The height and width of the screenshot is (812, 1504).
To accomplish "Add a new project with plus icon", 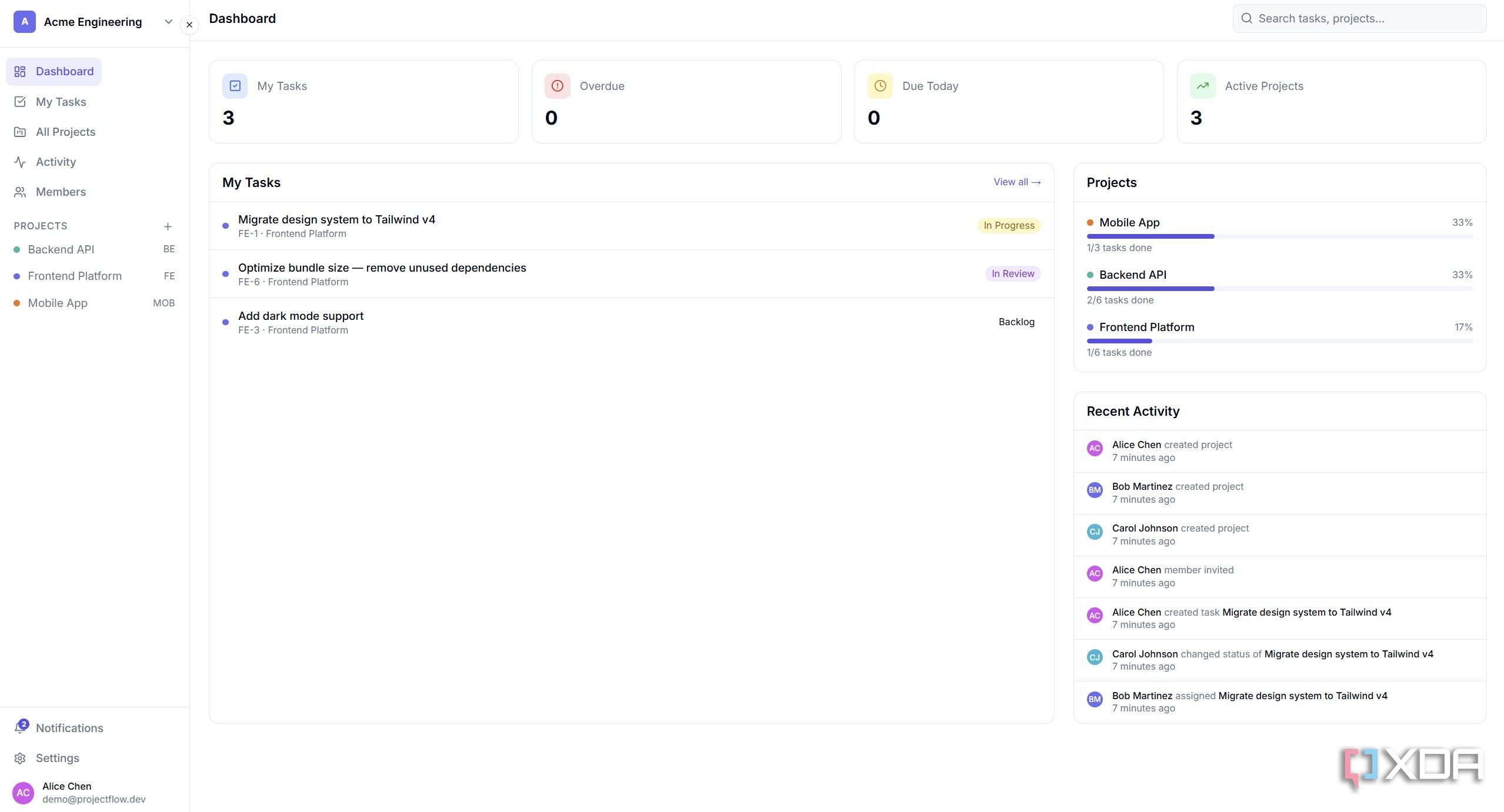I will coord(168,226).
